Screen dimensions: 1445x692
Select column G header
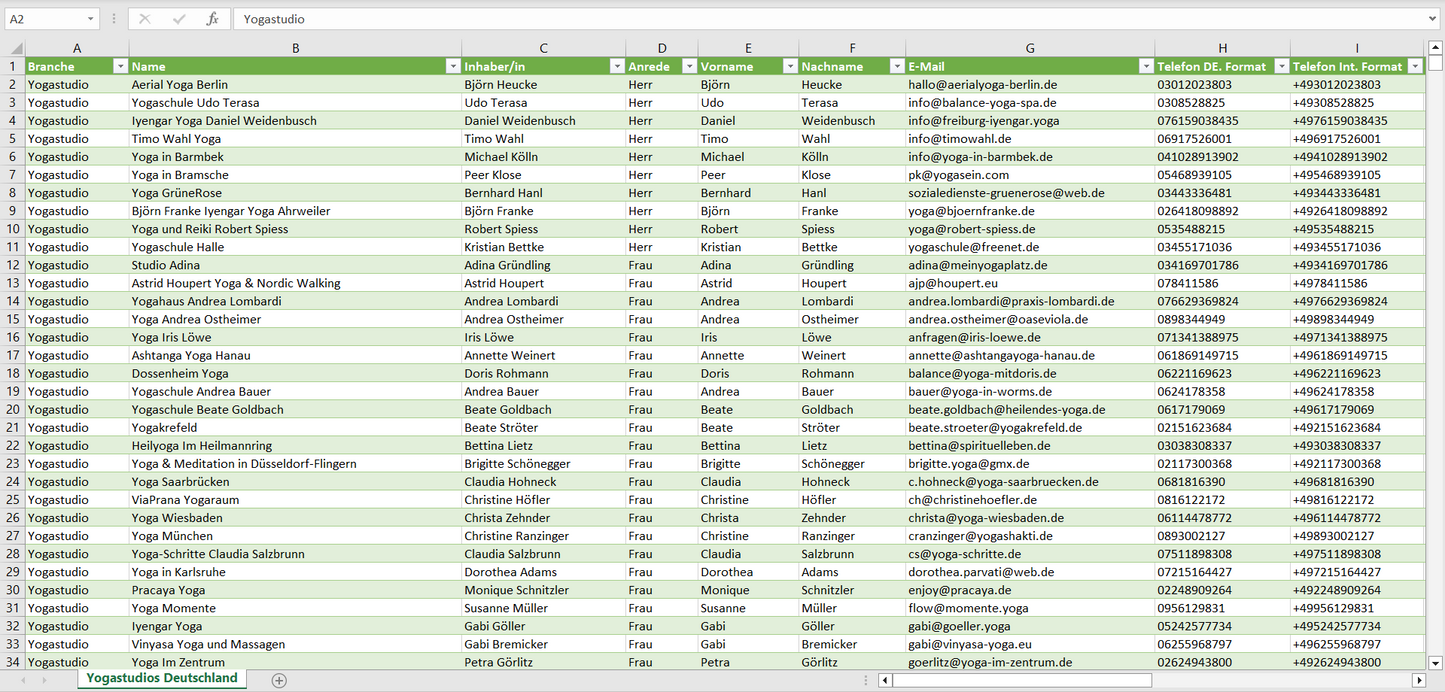point(1029,48)
